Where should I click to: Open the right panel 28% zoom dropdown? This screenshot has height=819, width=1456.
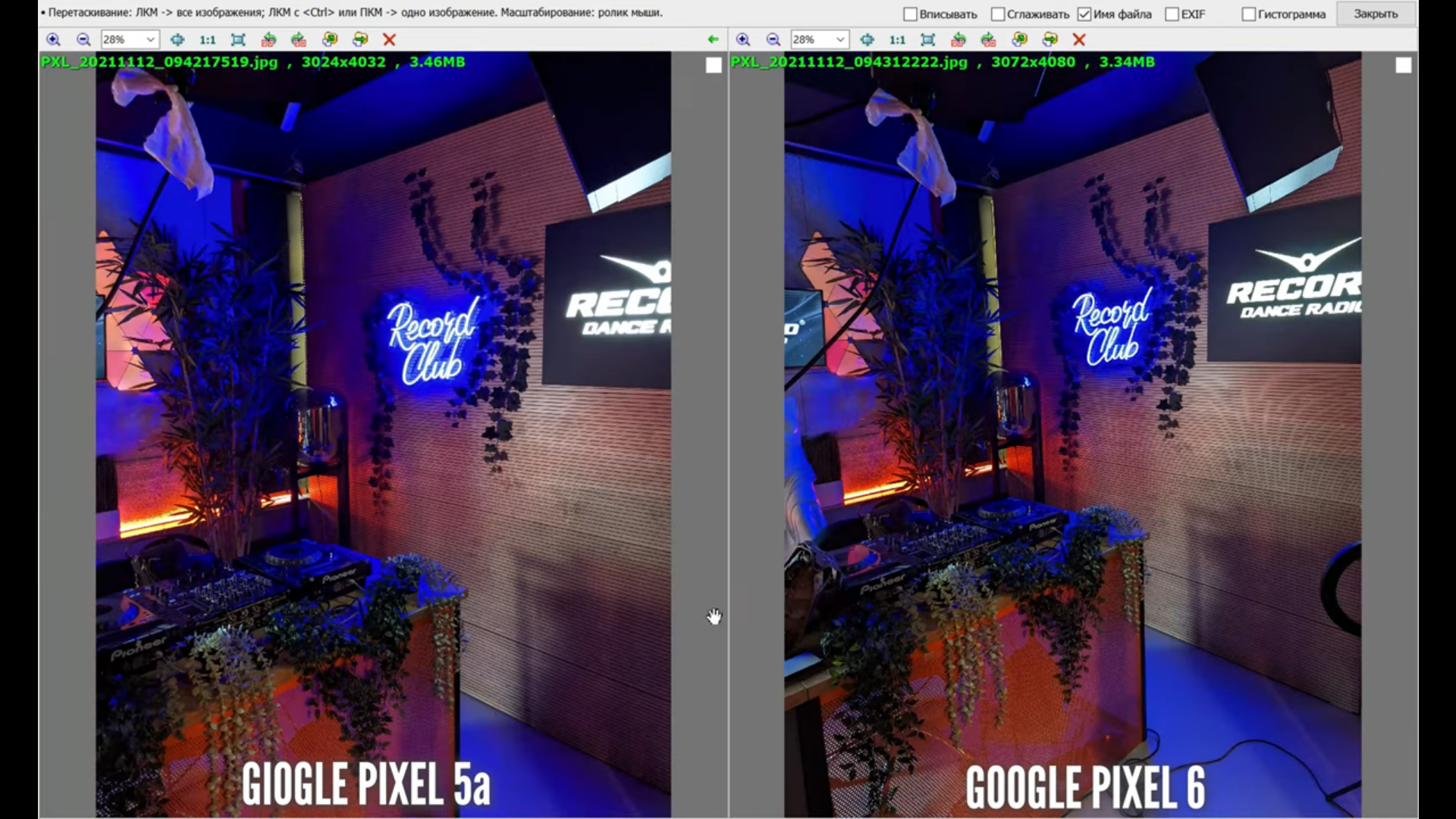tap(839, 39)
